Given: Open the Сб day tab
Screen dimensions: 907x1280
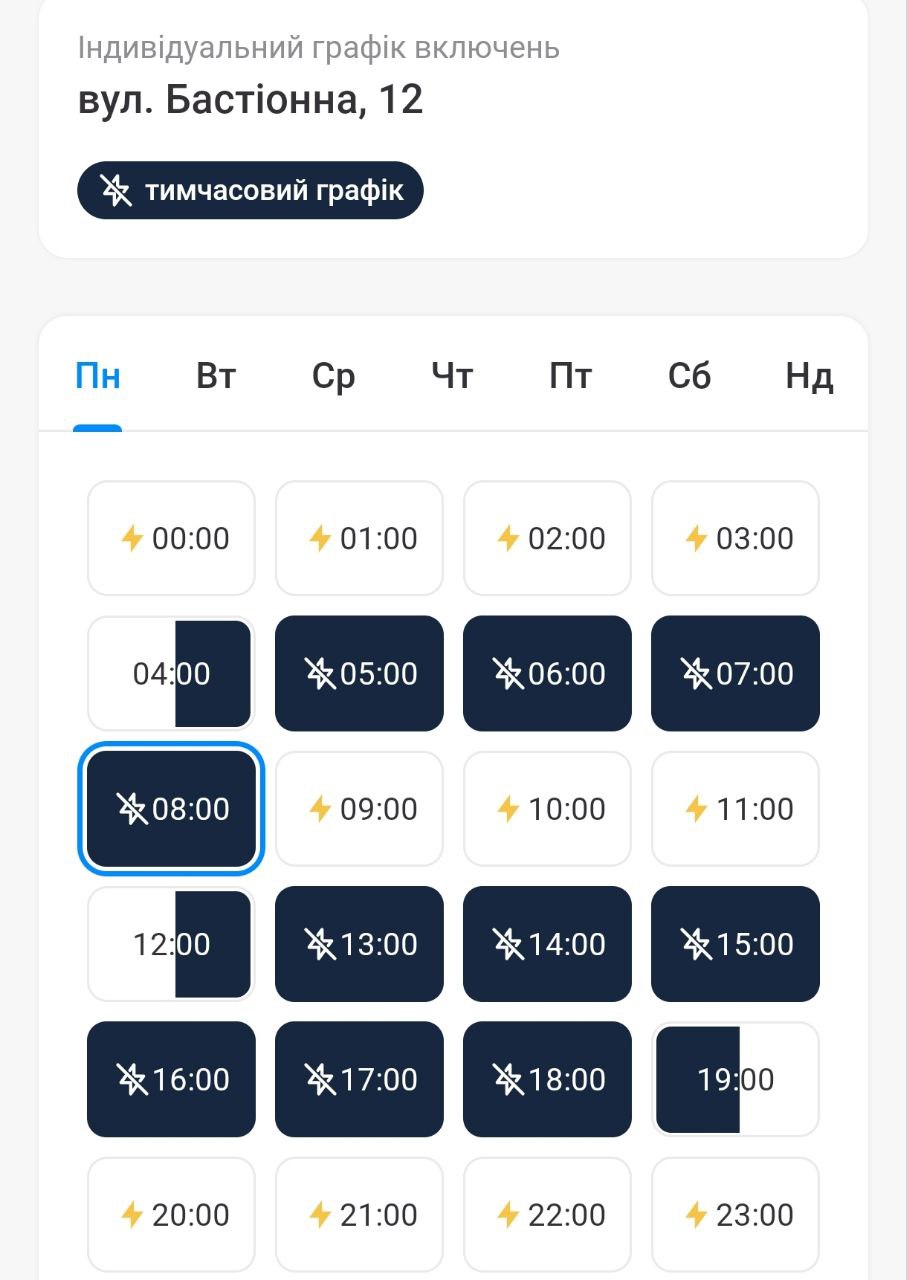Looking at the screenshot, I should coord(689,377).
